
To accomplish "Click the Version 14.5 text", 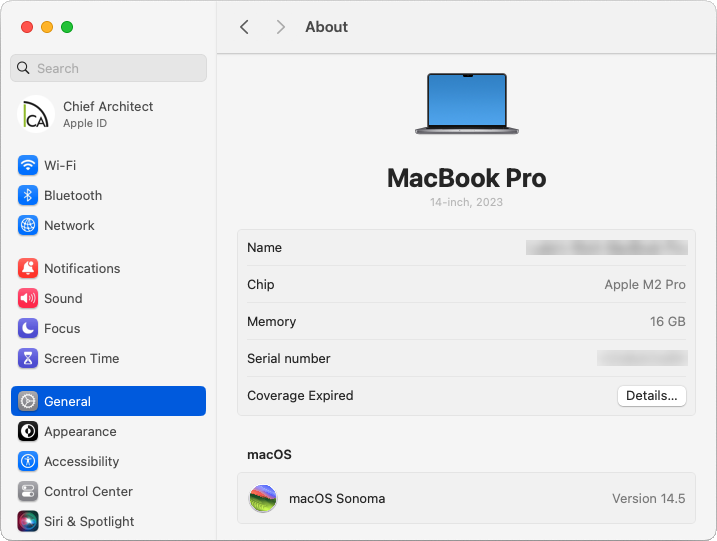I will (648, 498).
